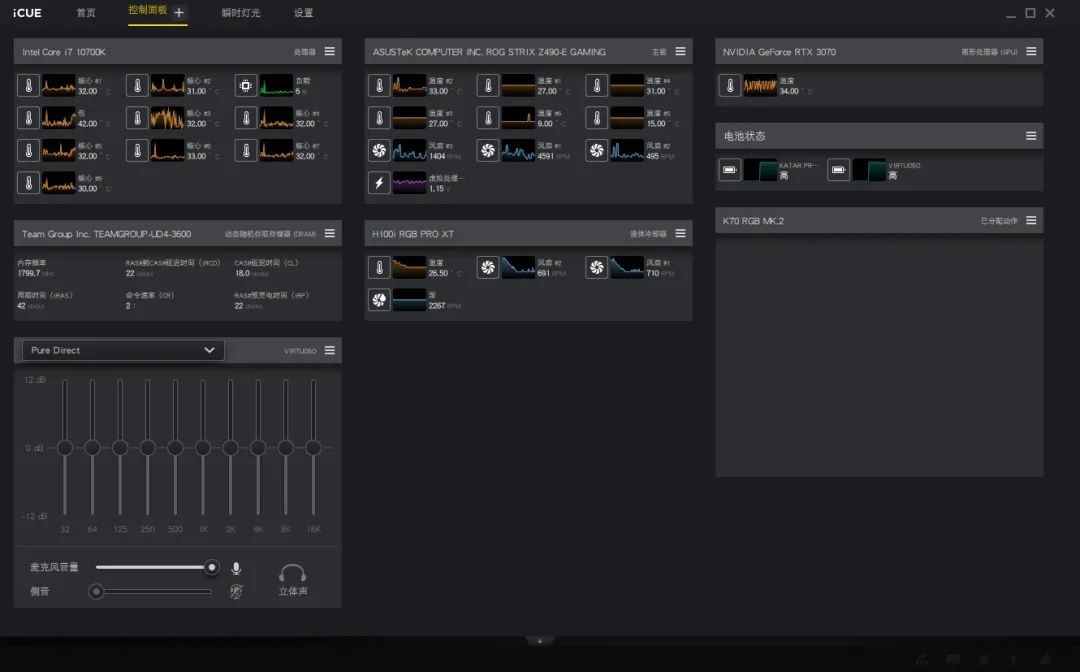Click H100i thermometer icon showing 26.50
The image size is (1080, 672).
pos(379,267)
